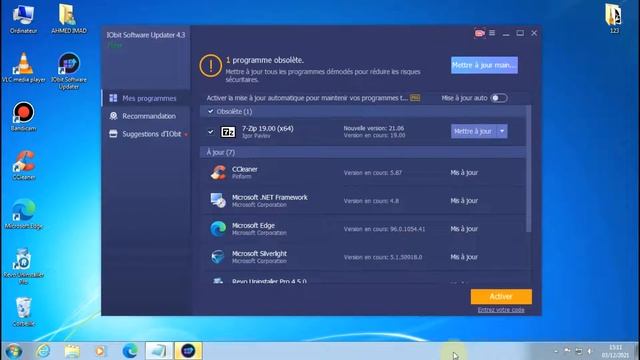
Task: Click Mis à jour status for Microsoft Silverlight
Action: [464, 257]
